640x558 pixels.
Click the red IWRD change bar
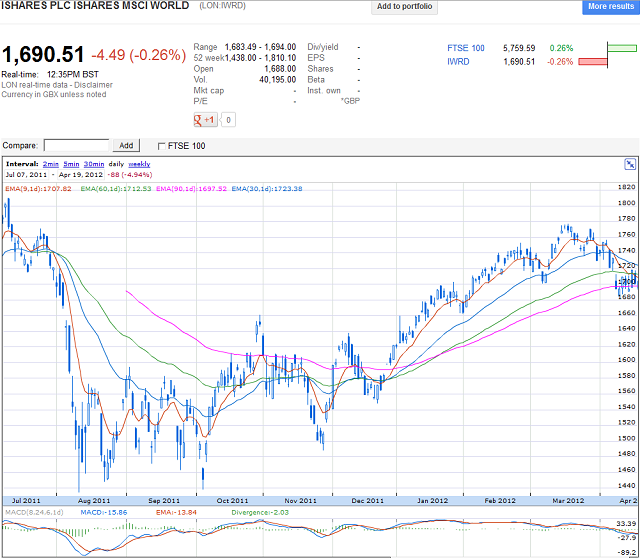tap(593, 62)
